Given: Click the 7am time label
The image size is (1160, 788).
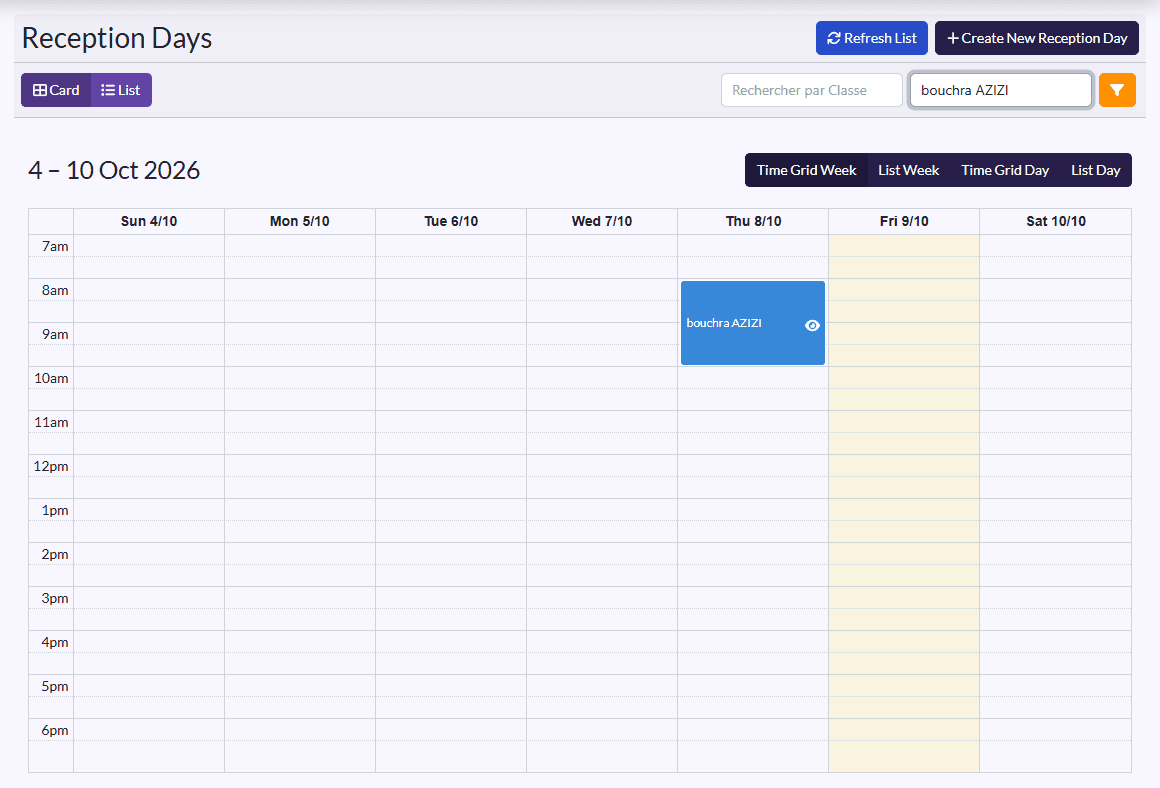Looking at the screenshot, I should 55,246.
